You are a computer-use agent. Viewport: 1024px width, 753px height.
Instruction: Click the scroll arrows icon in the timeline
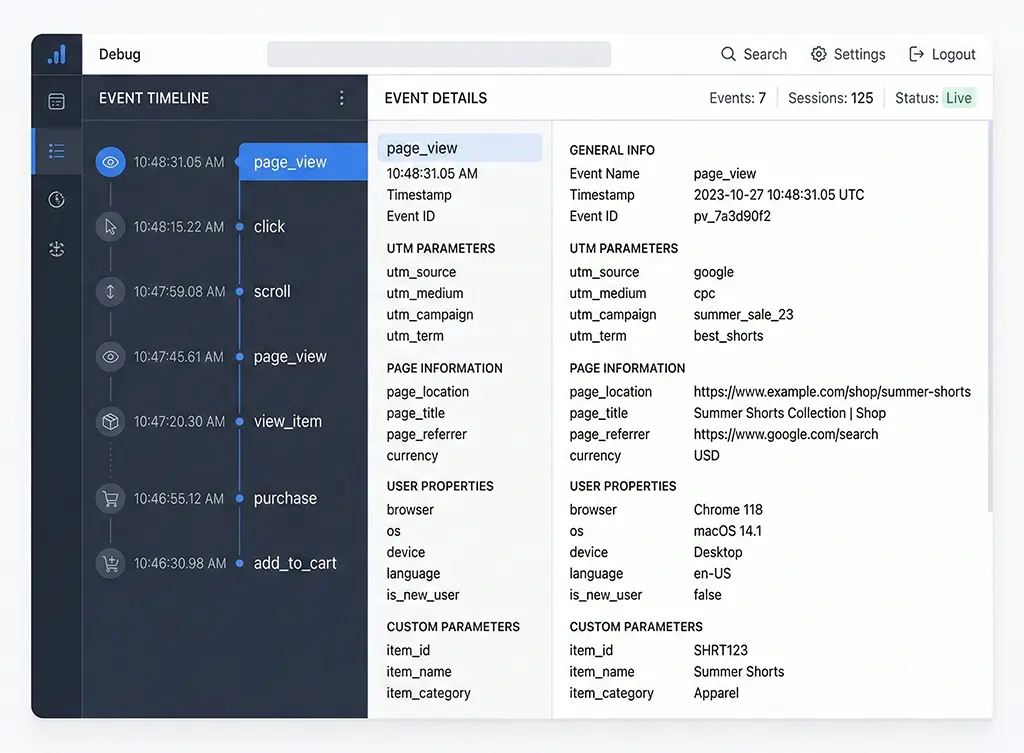coord(110,291)
